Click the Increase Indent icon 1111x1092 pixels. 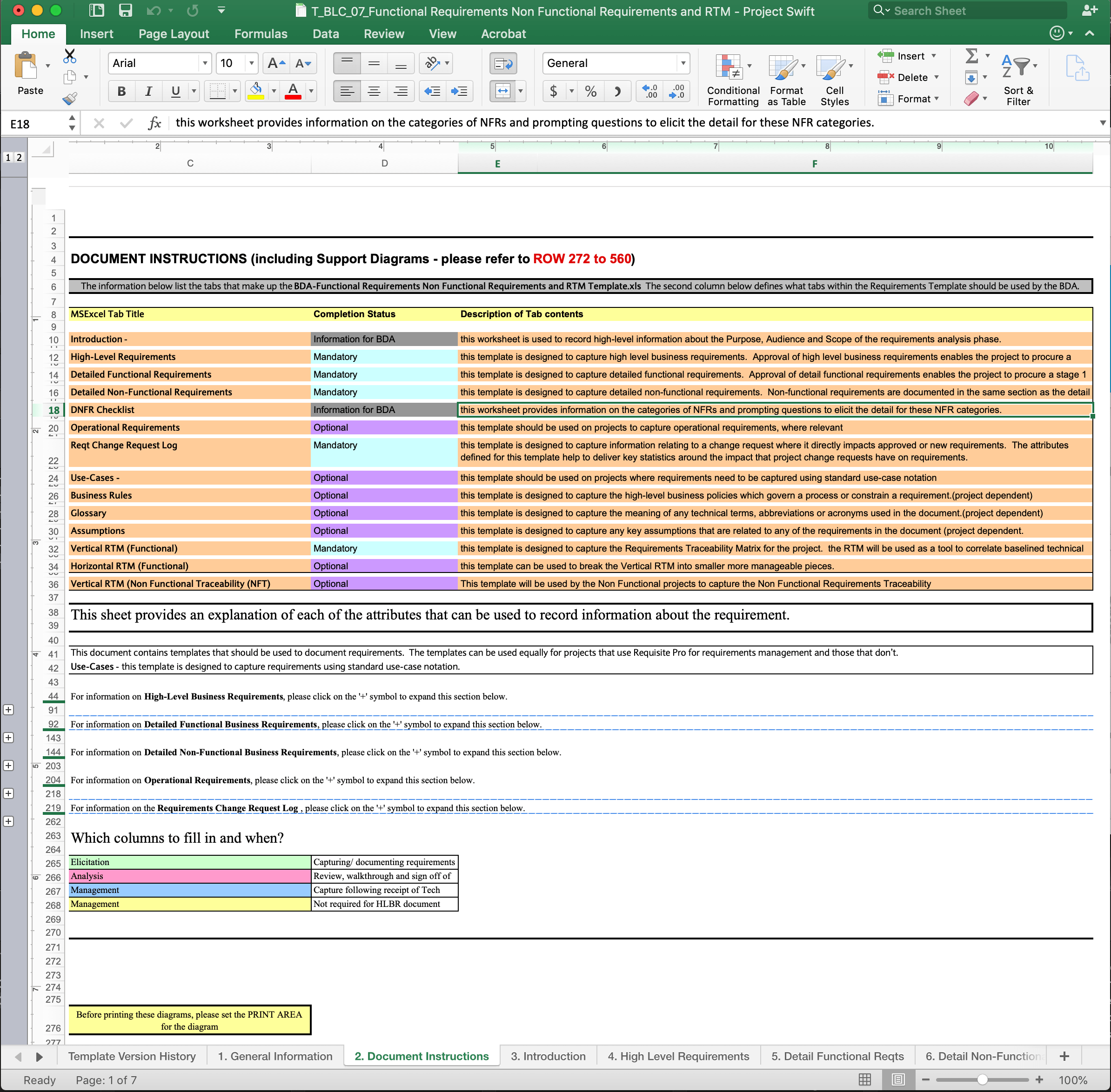(459, 91)
